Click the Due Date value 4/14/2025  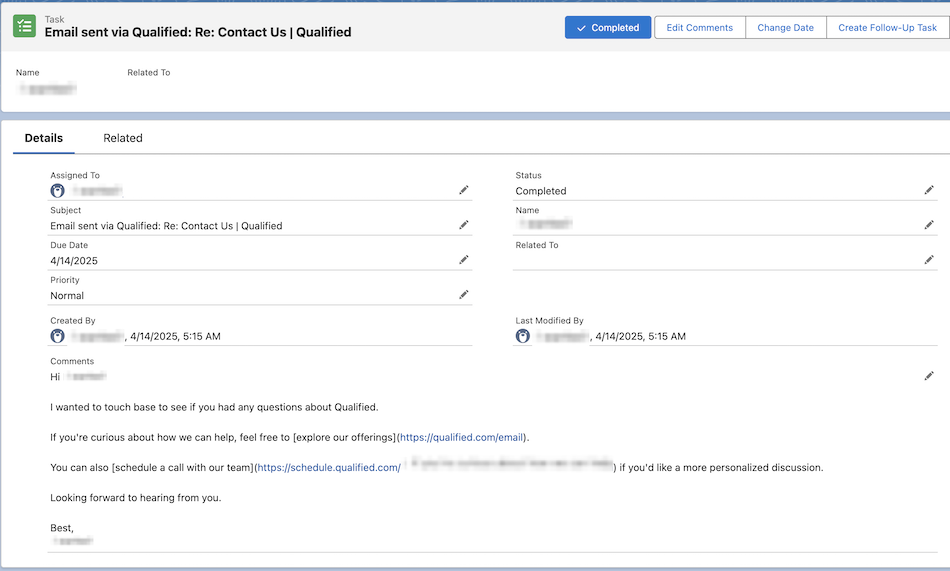tap(74, 261)
